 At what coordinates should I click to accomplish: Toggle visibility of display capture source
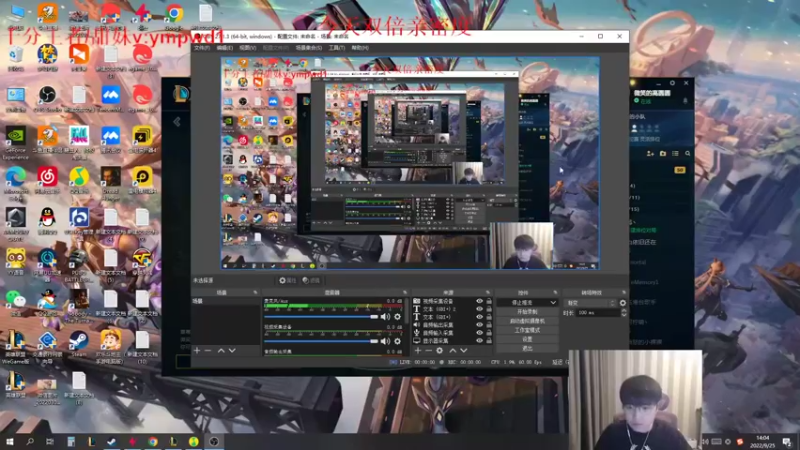coord(479,341)
